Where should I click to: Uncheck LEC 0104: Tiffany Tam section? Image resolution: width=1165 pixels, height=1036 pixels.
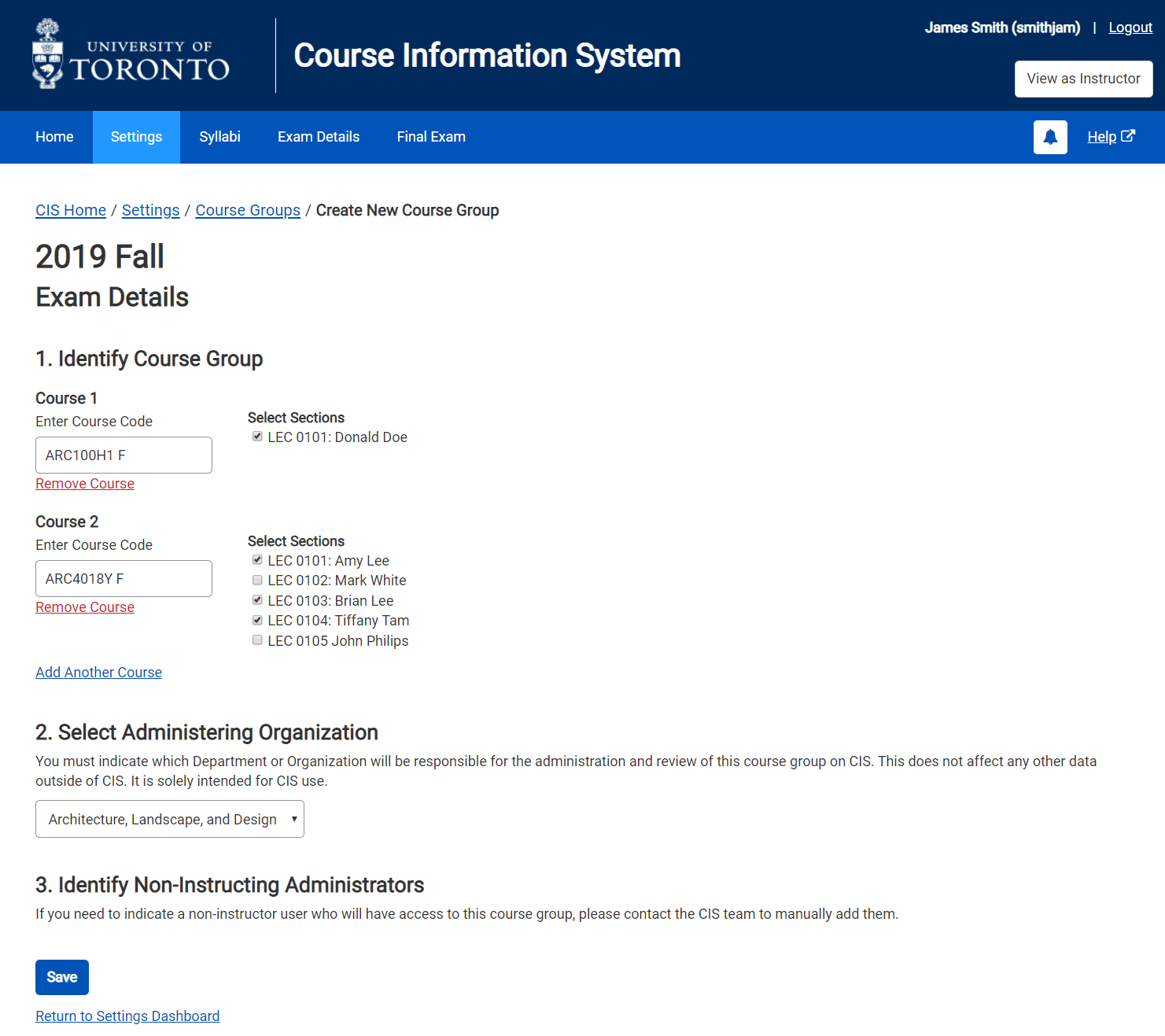[x=257, y=620]
